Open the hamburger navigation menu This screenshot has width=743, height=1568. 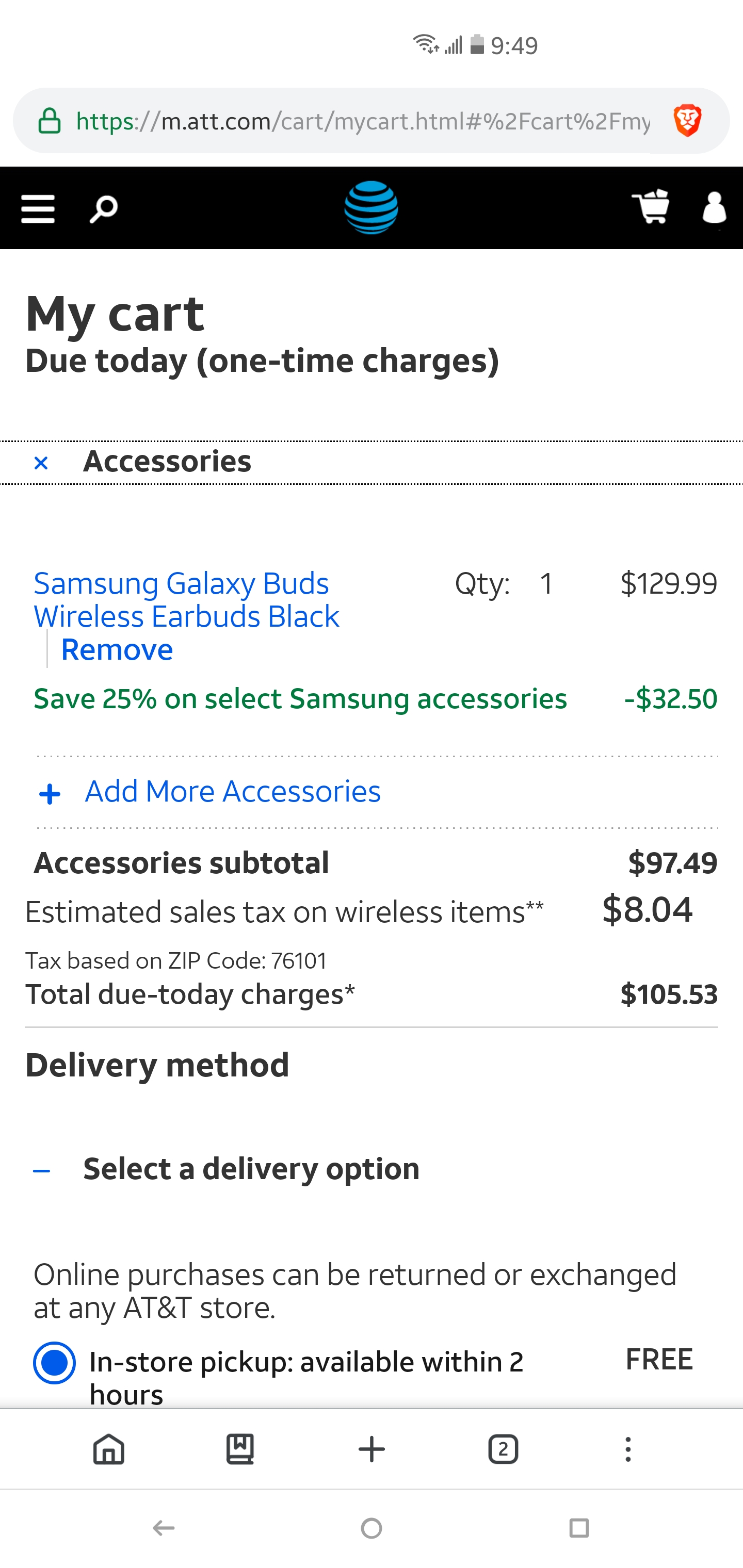38,209
